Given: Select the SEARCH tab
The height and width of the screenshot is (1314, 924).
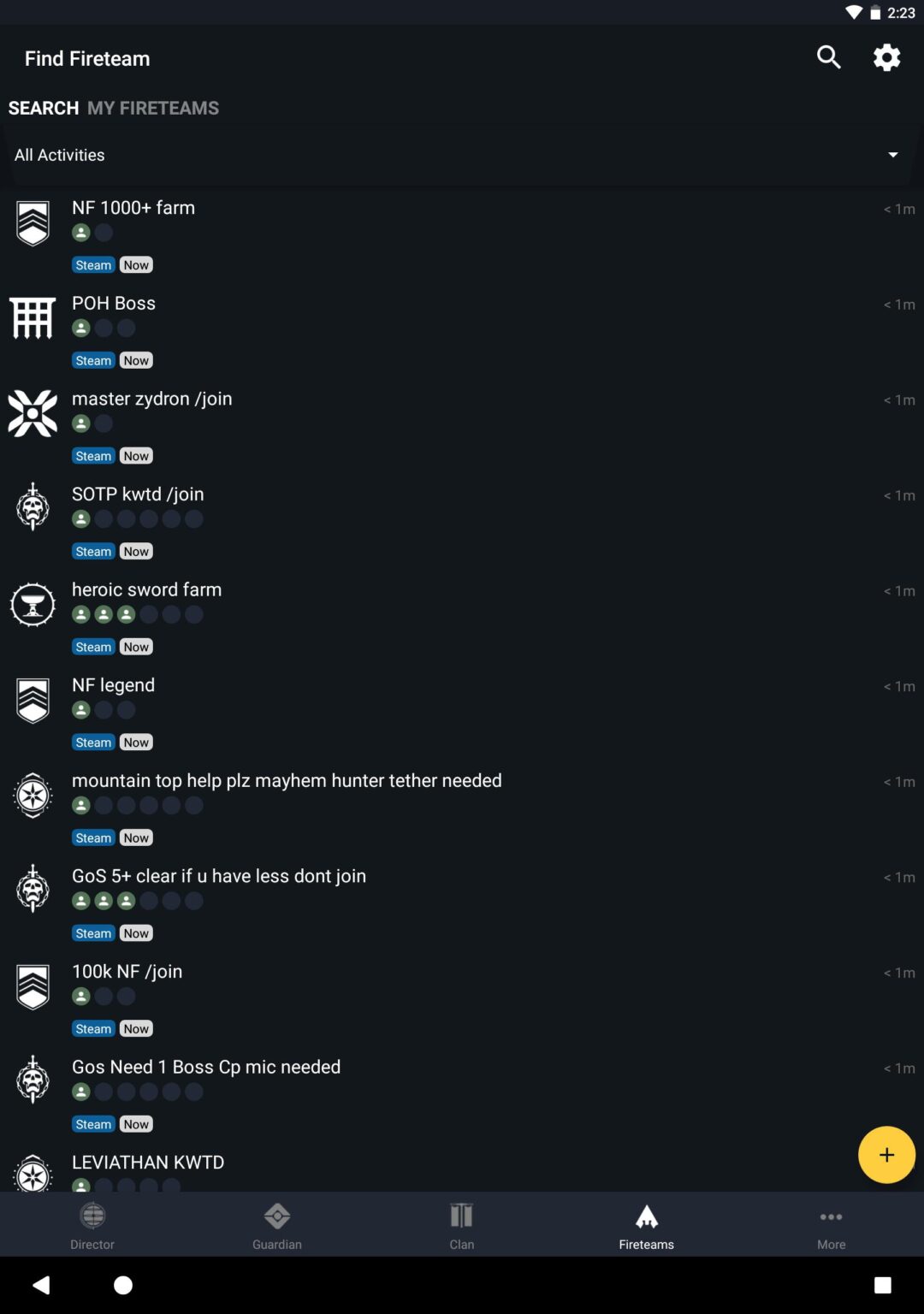Looking at the screenshot, I should pyautogui.click(x=44, y=108).
